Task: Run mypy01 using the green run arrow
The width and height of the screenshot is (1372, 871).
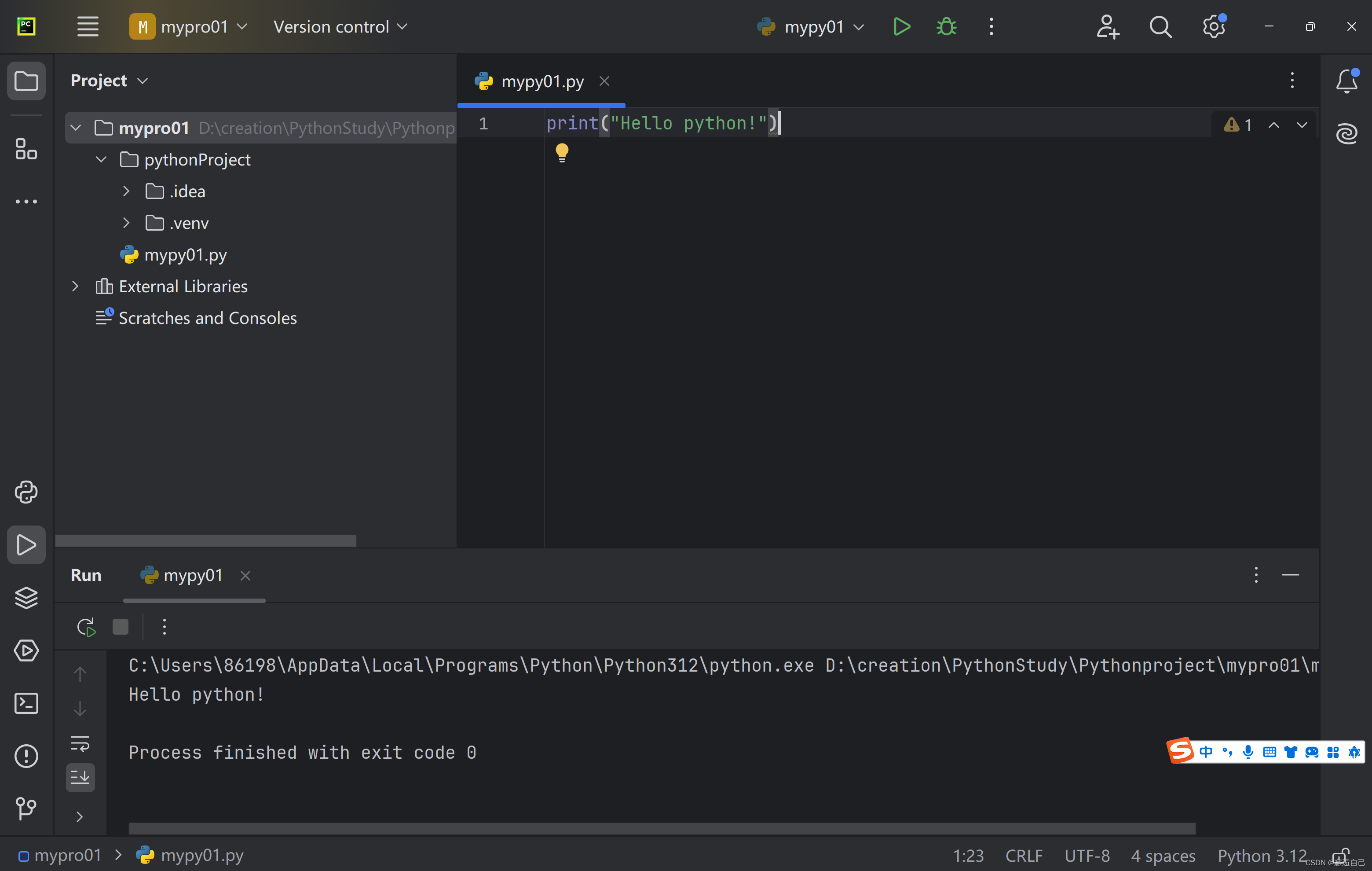Action: coord(901,26)
